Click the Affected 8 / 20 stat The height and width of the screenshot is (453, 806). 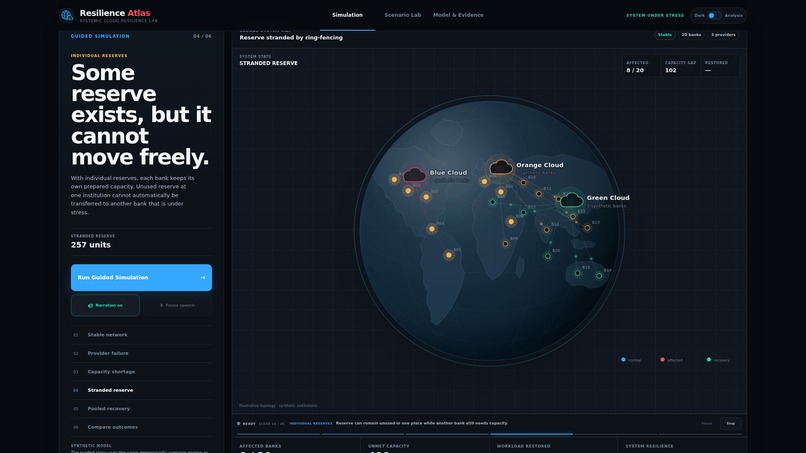pyautogui.click(x=641, y=66)
